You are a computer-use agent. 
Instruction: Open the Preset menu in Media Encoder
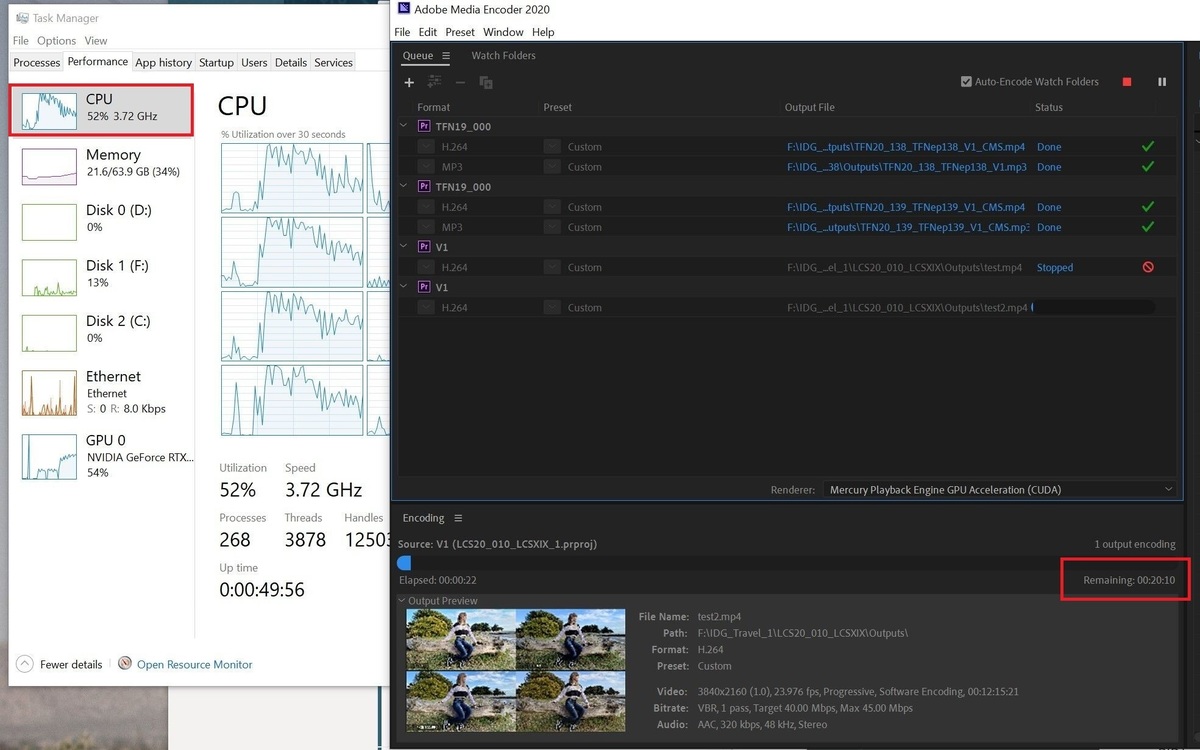click(460, 32)
